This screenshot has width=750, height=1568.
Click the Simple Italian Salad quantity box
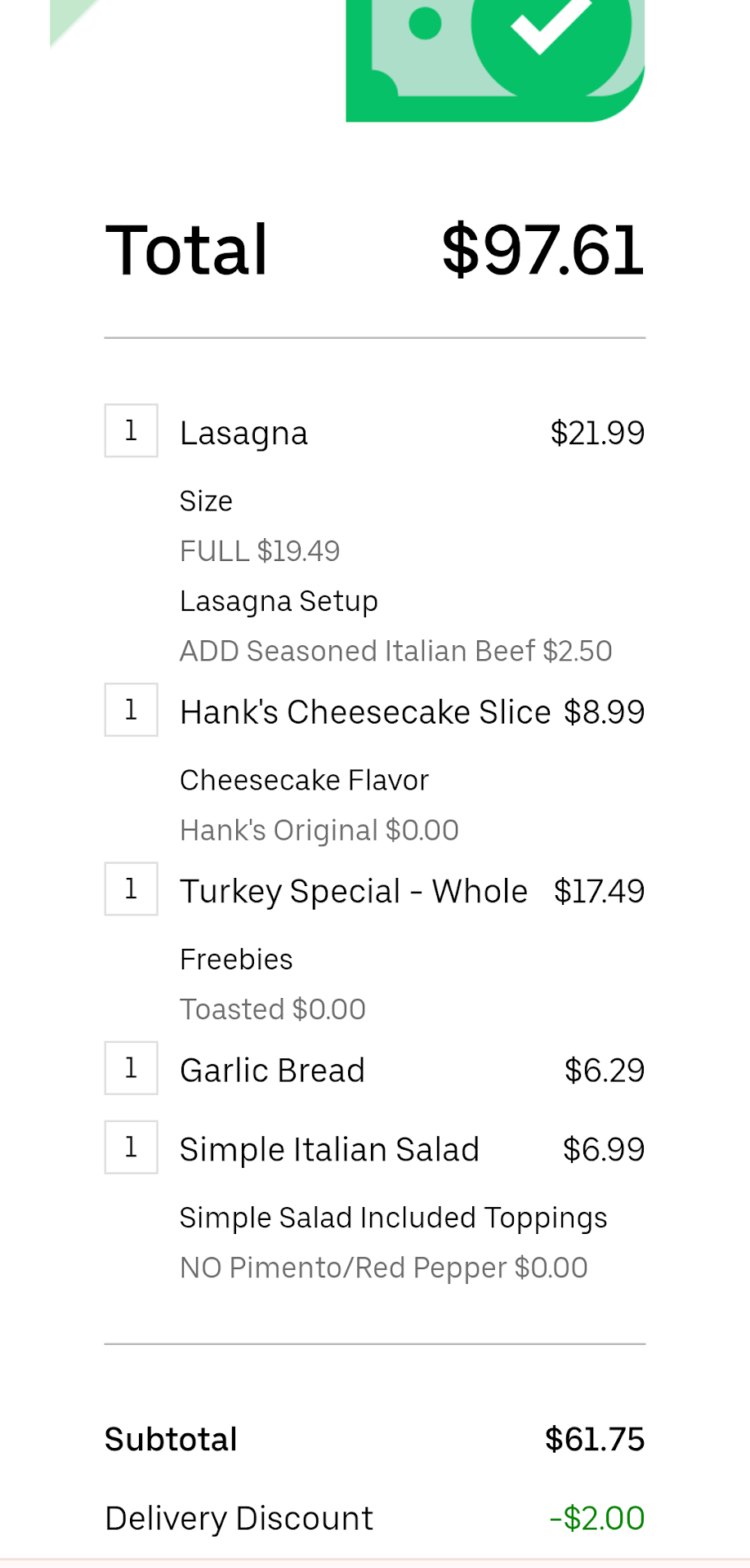tap(131, 1147)
